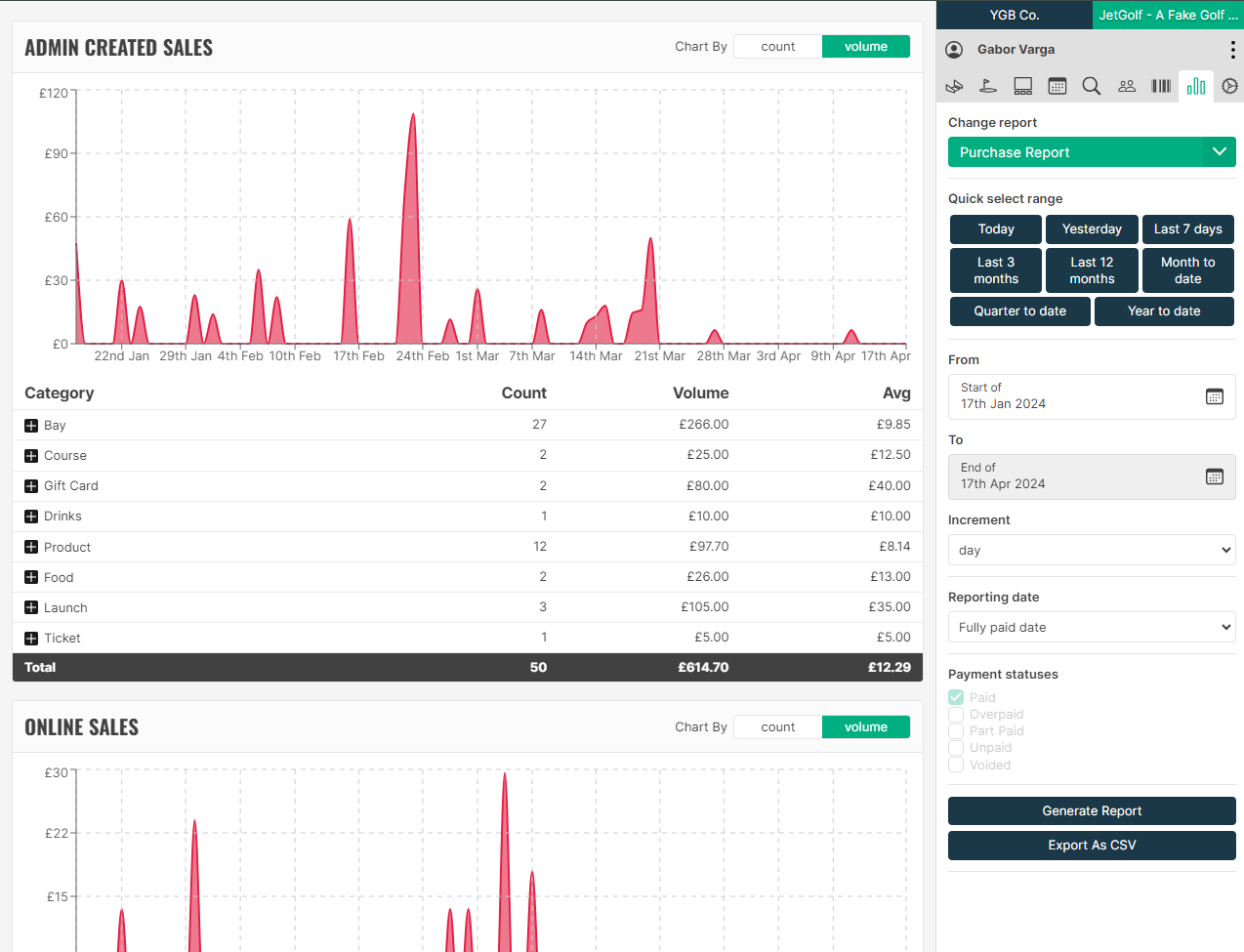Expand the Course category row
The height and width of the screenshot is (952, 1244).
(31, 456)
